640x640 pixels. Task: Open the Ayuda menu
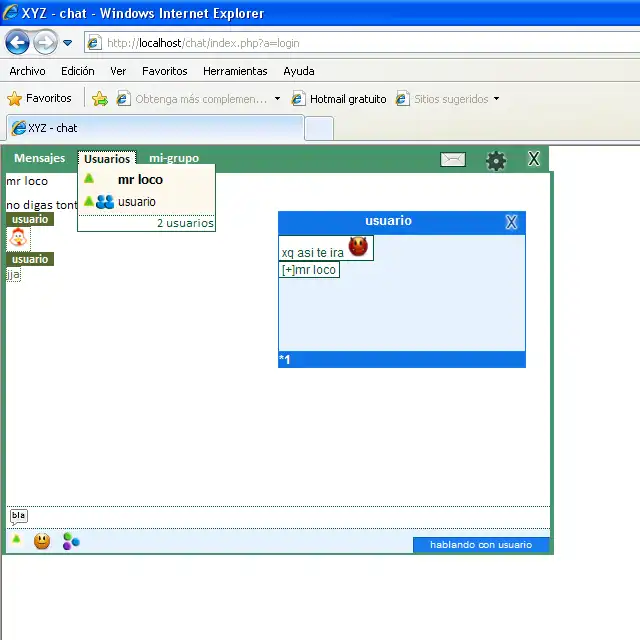tap(299, 71)
